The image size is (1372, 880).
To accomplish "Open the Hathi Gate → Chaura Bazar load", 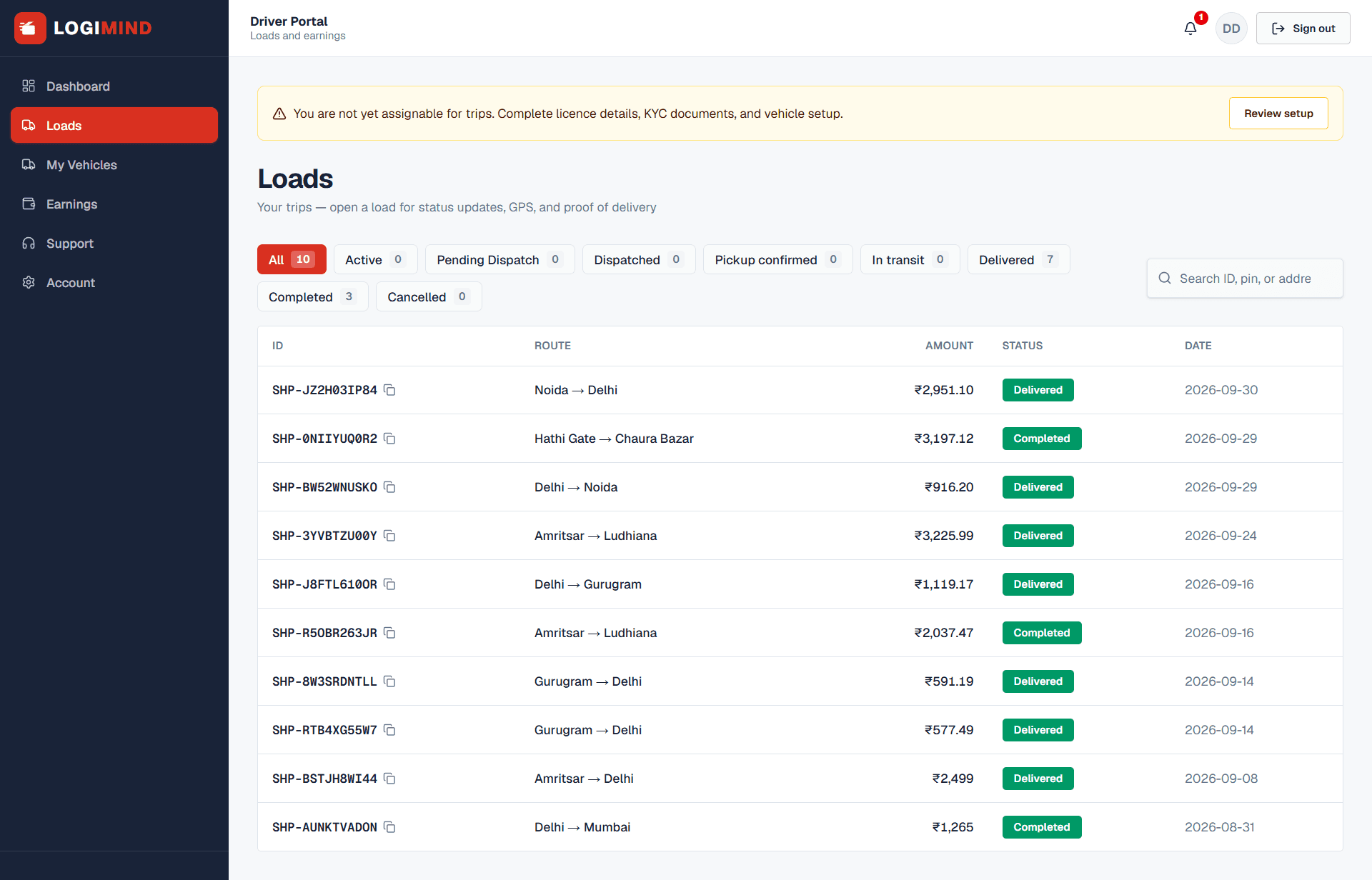I will pyautogui.click(x=800, y=439).
